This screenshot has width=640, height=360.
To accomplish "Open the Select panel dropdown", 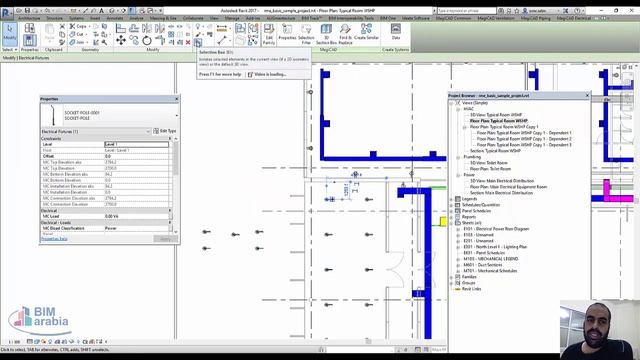I will pyautogui.click(x=9, y=49).
